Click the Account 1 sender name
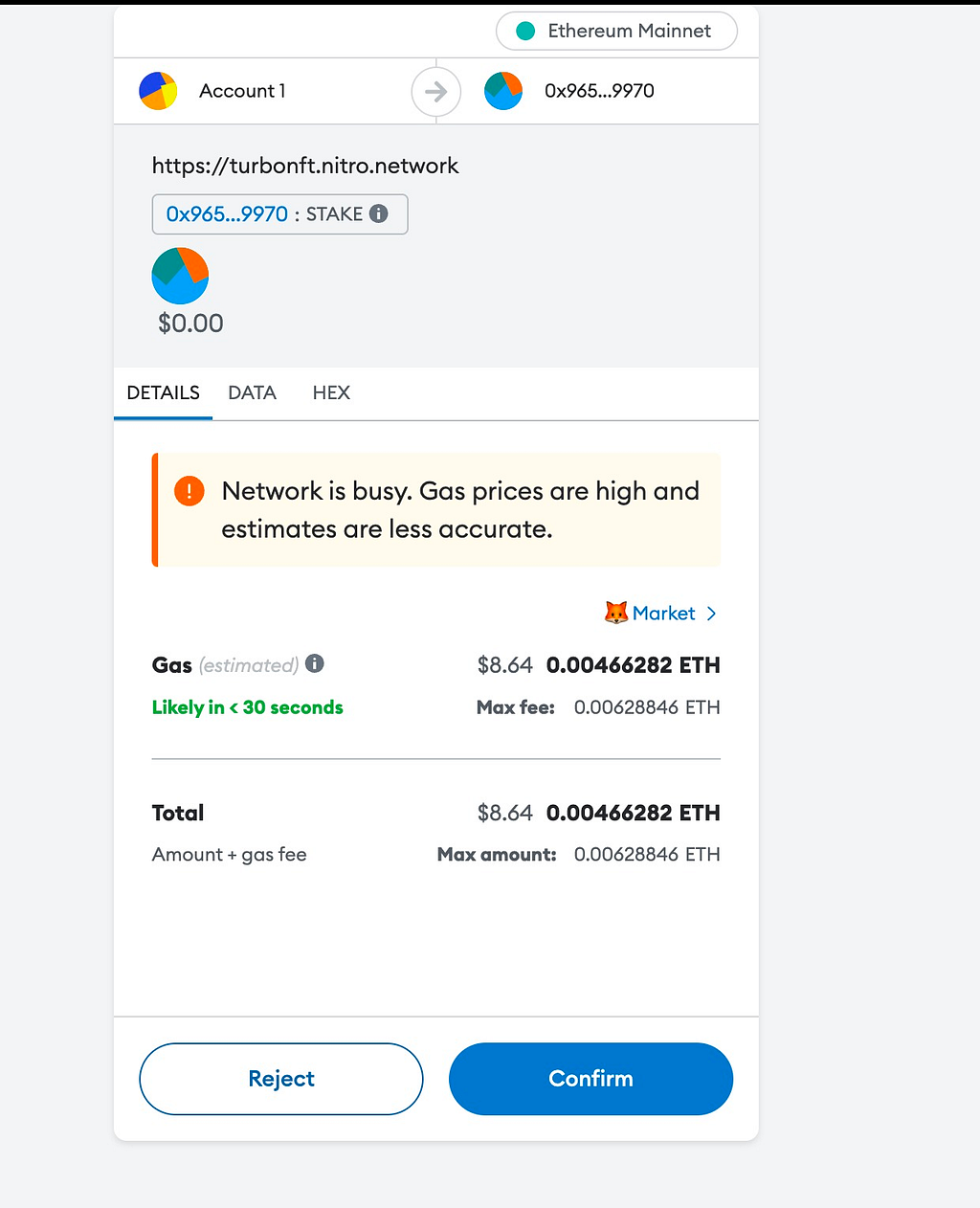 pyautogui.click(x=242, y=91)
